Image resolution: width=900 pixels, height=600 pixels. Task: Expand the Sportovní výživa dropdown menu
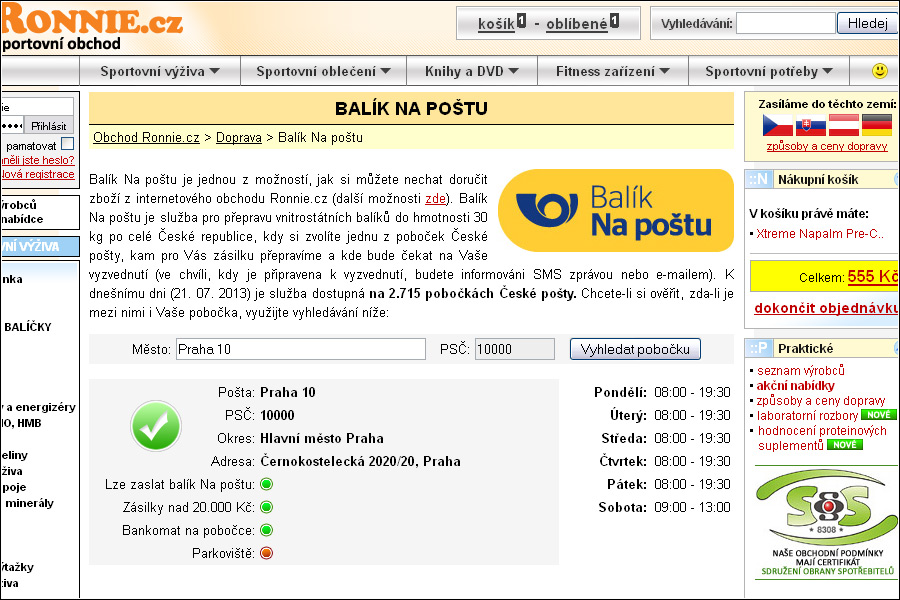tap(160, 71)
